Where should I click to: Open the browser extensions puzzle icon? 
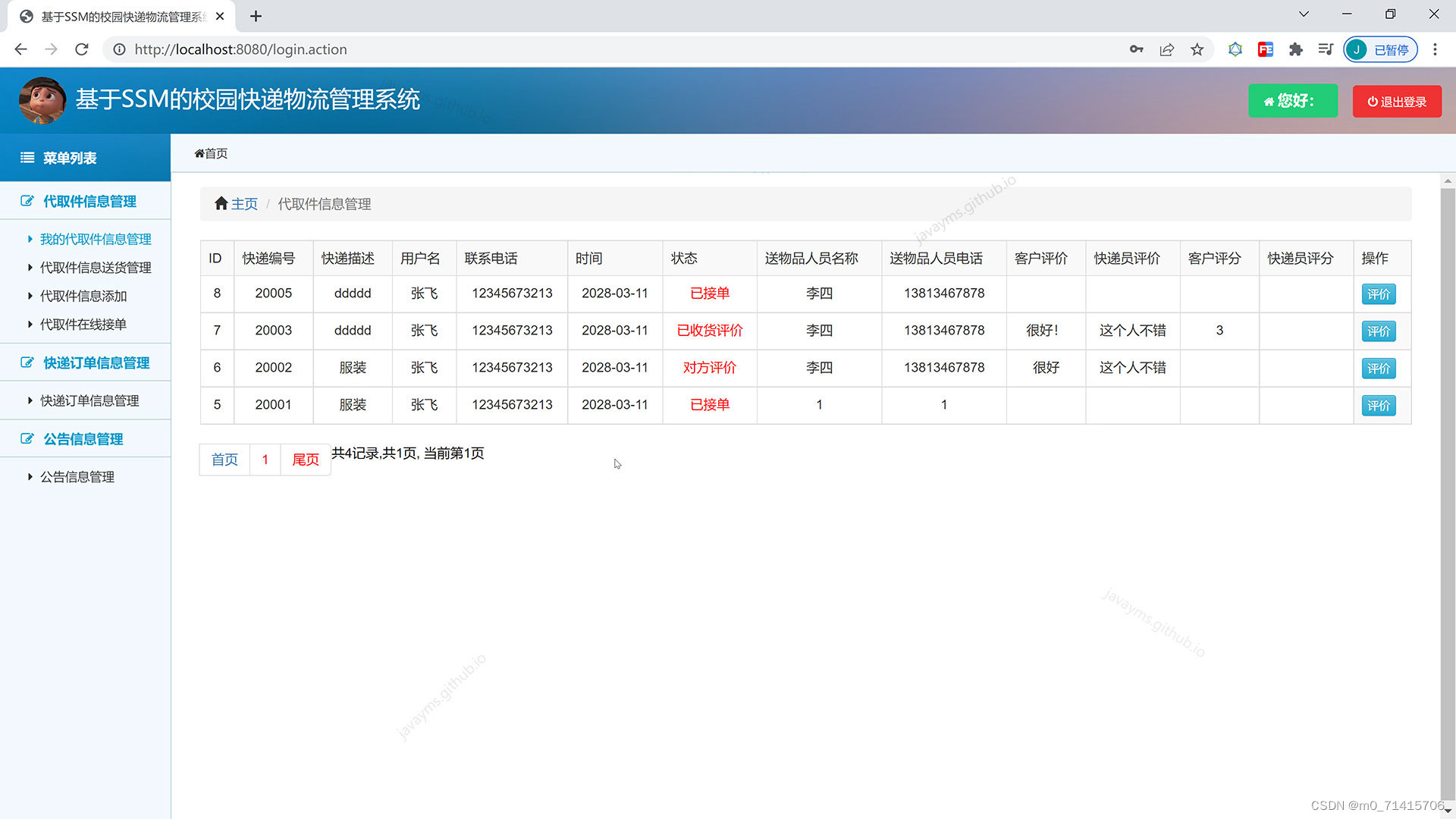click(x=1295, y=49)
